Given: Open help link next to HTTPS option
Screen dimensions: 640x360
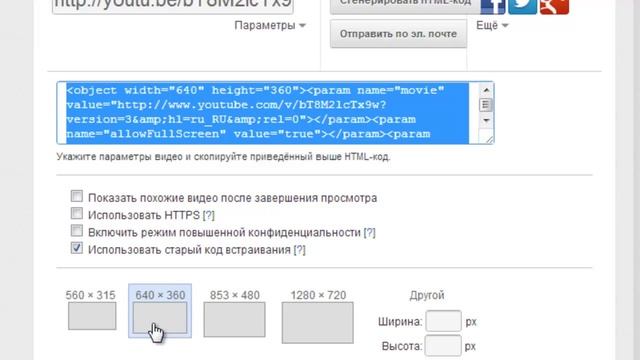Looking at the screenshot, I should point(209,215).
